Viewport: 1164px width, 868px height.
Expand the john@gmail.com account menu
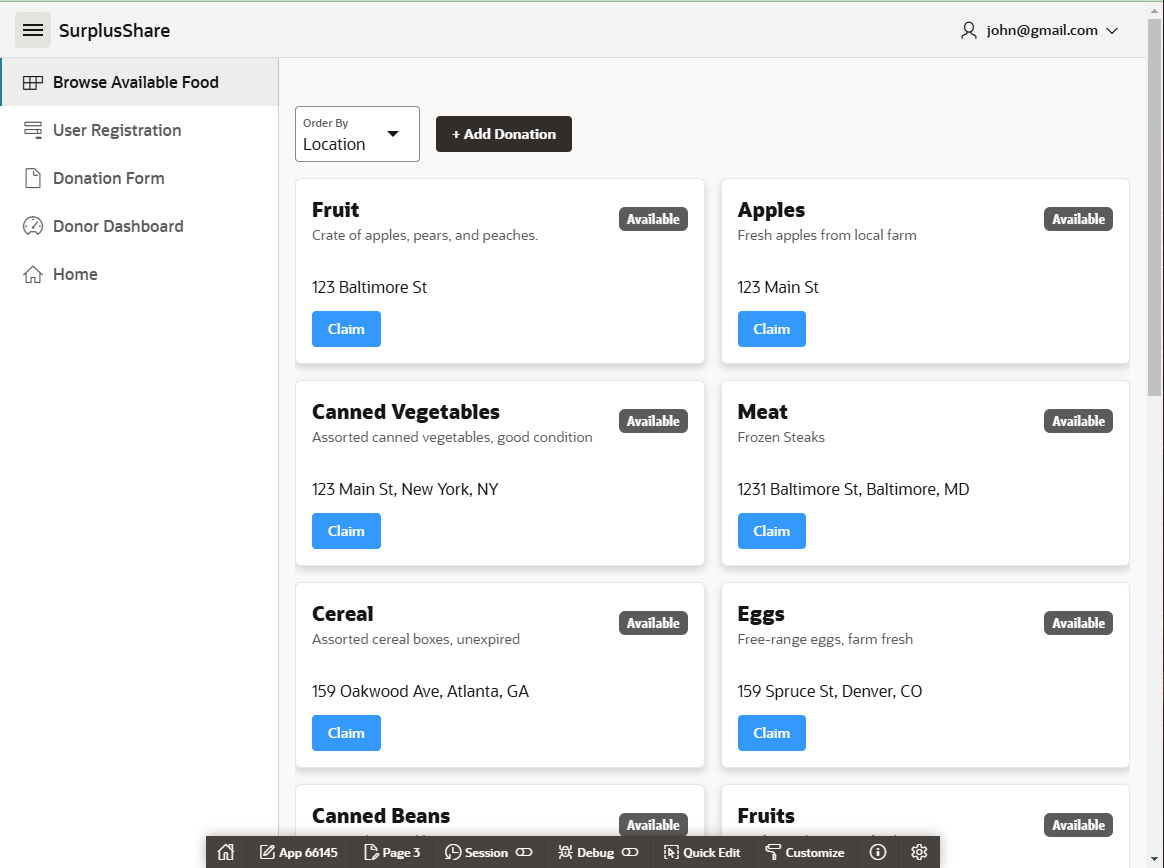[1039, 30]
